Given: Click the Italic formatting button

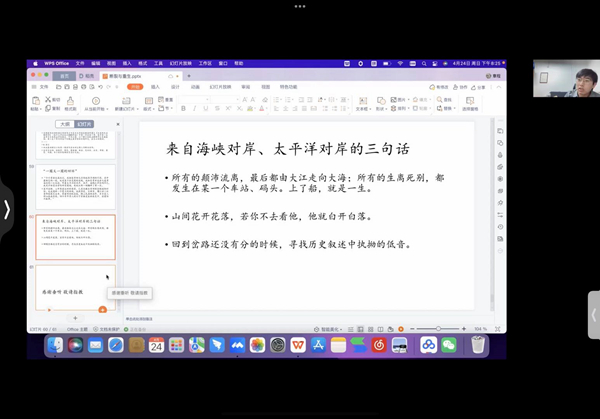Looking at the screenshot, I should (192, 109).
